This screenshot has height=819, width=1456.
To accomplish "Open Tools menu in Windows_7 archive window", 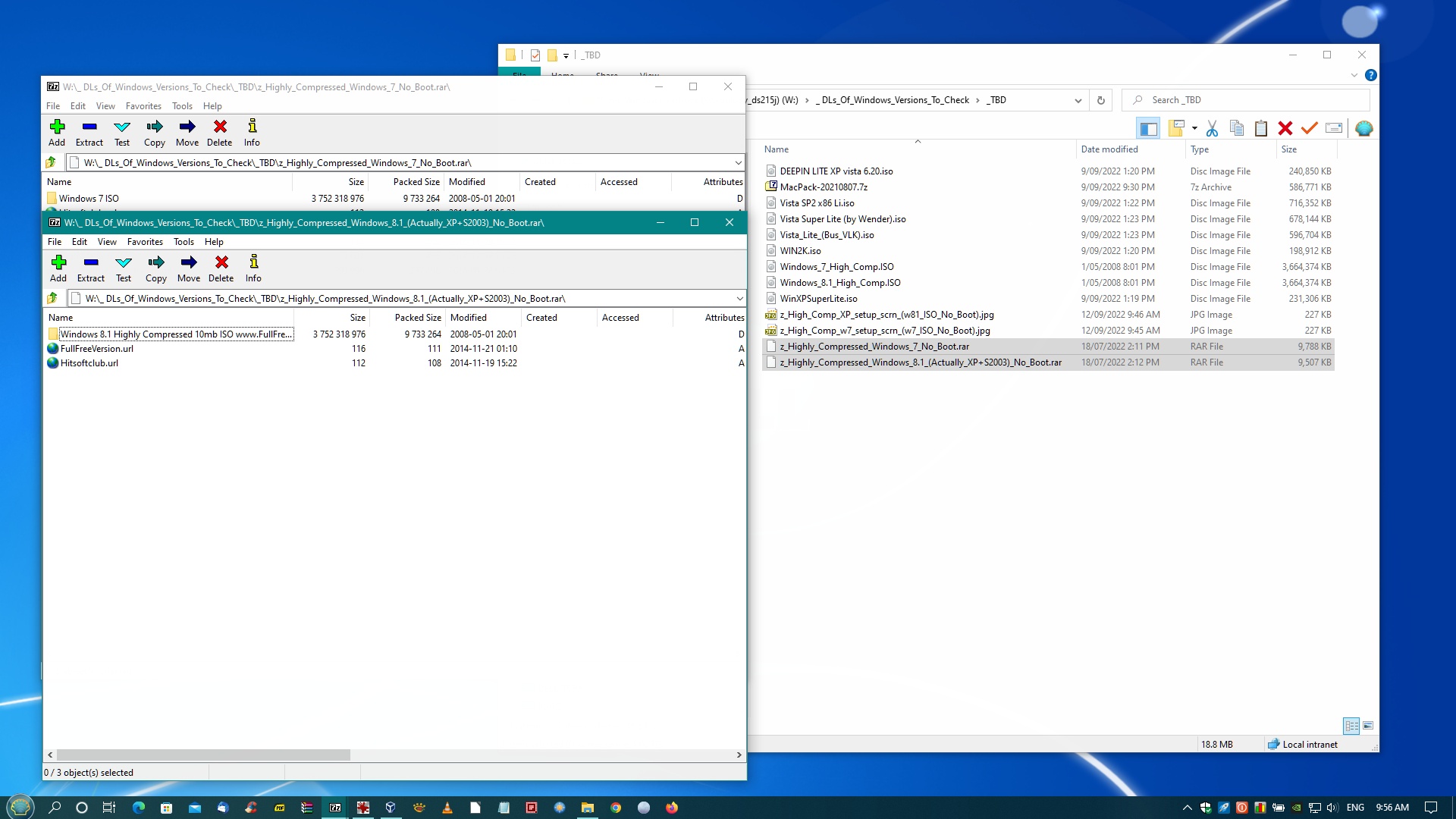I will click(182, 106).
